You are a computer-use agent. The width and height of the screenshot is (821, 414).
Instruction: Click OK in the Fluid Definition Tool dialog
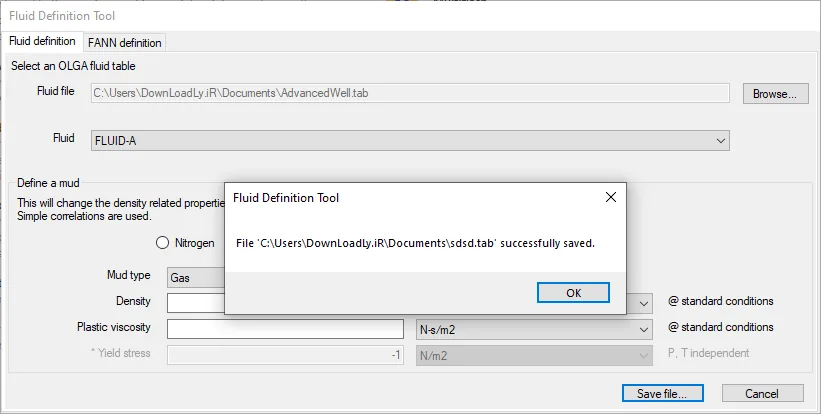pyautogui.click(x=573, y=293)
